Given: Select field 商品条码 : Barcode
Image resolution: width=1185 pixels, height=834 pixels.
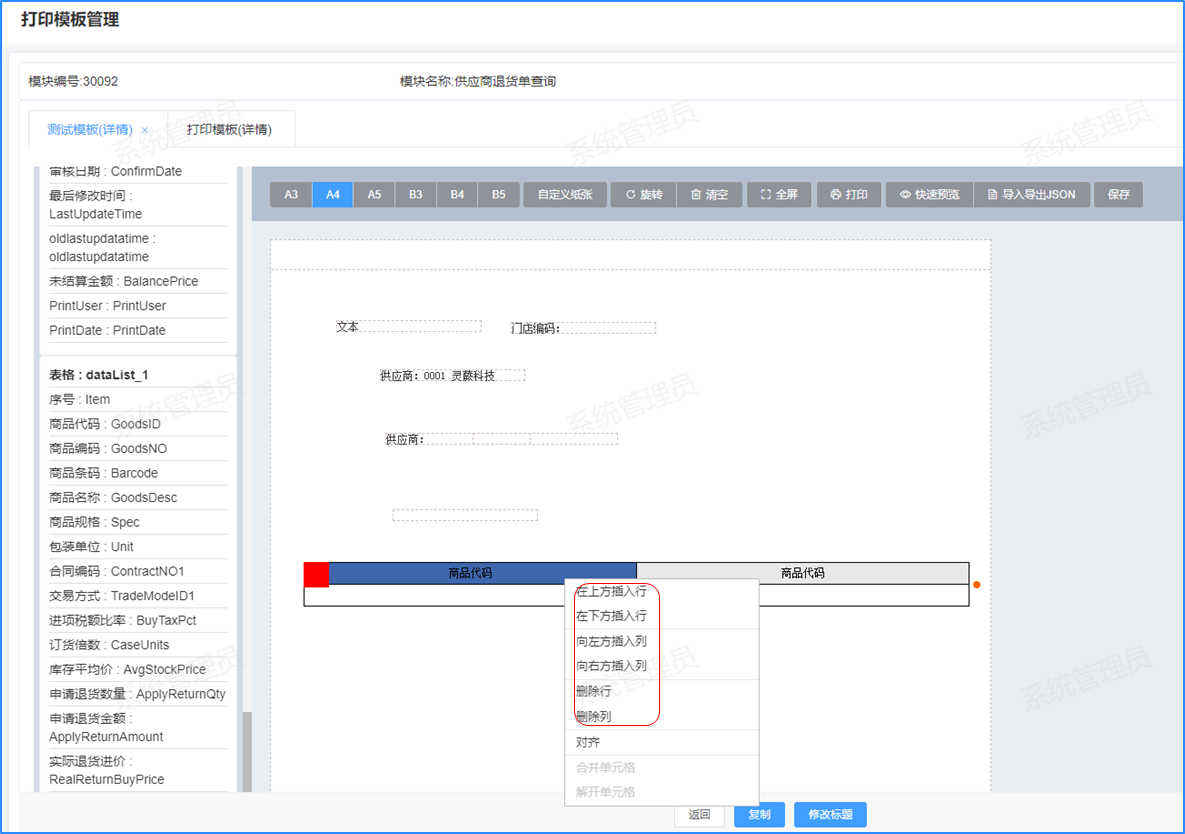Looking at the screenshot, I should pos(138,473).
